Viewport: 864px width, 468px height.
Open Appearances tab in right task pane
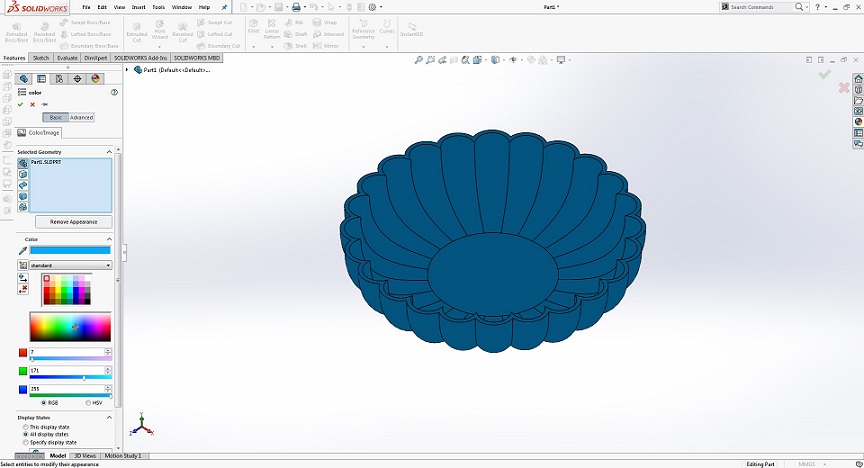coord(858,122)
